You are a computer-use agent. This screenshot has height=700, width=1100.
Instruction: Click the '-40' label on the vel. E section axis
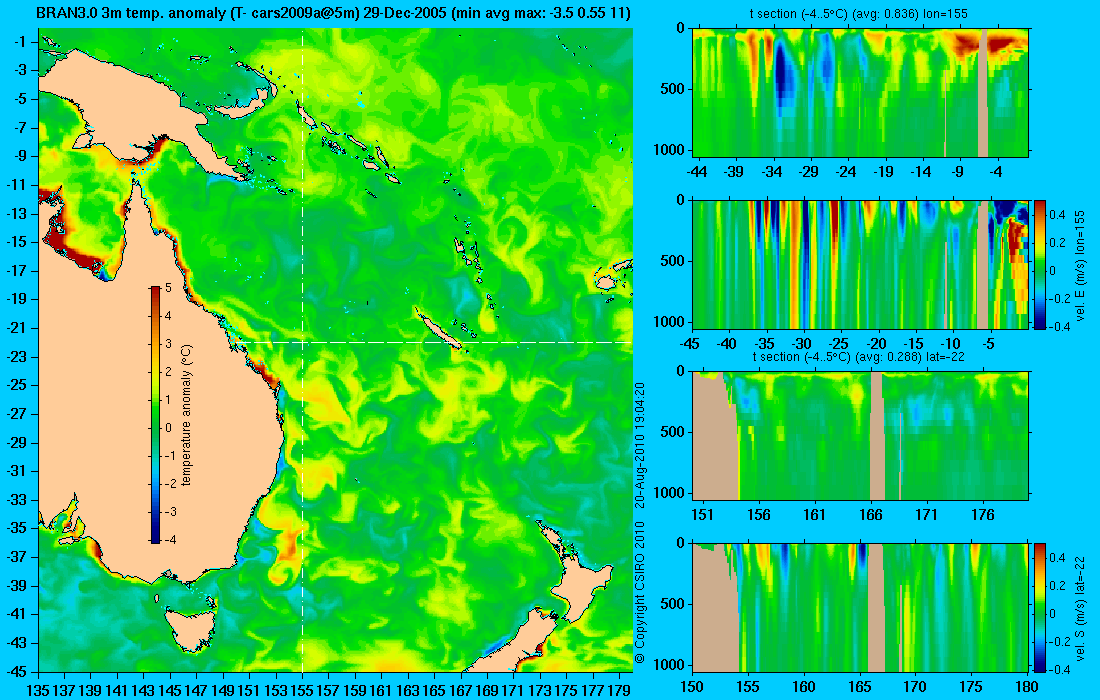[727, 344]
